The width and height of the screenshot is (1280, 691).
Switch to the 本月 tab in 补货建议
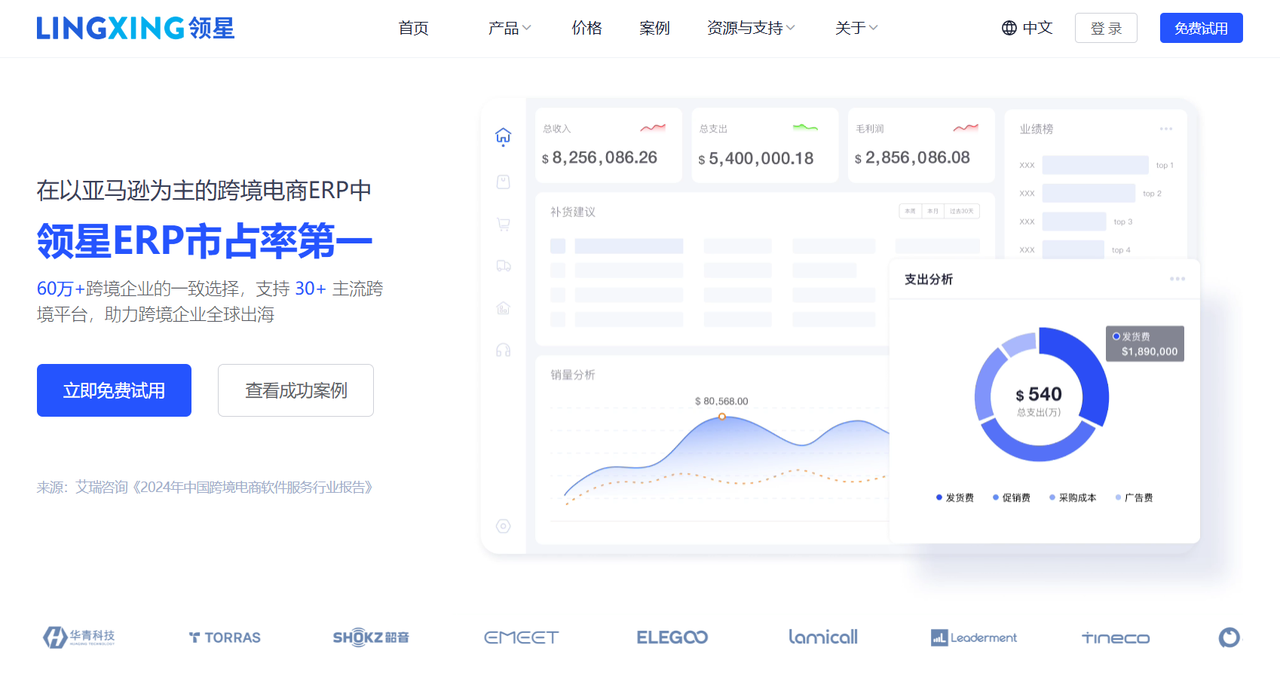(932, 211)
